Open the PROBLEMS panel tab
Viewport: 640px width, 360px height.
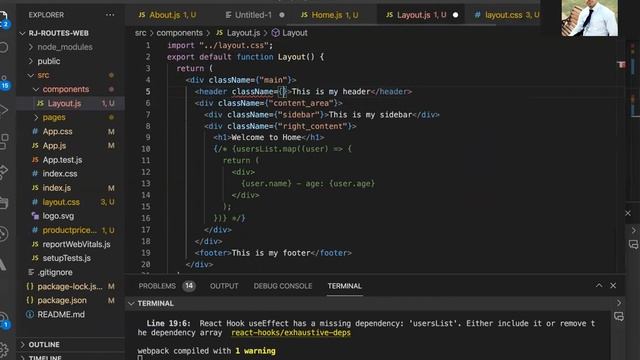(x=157, y=286)
